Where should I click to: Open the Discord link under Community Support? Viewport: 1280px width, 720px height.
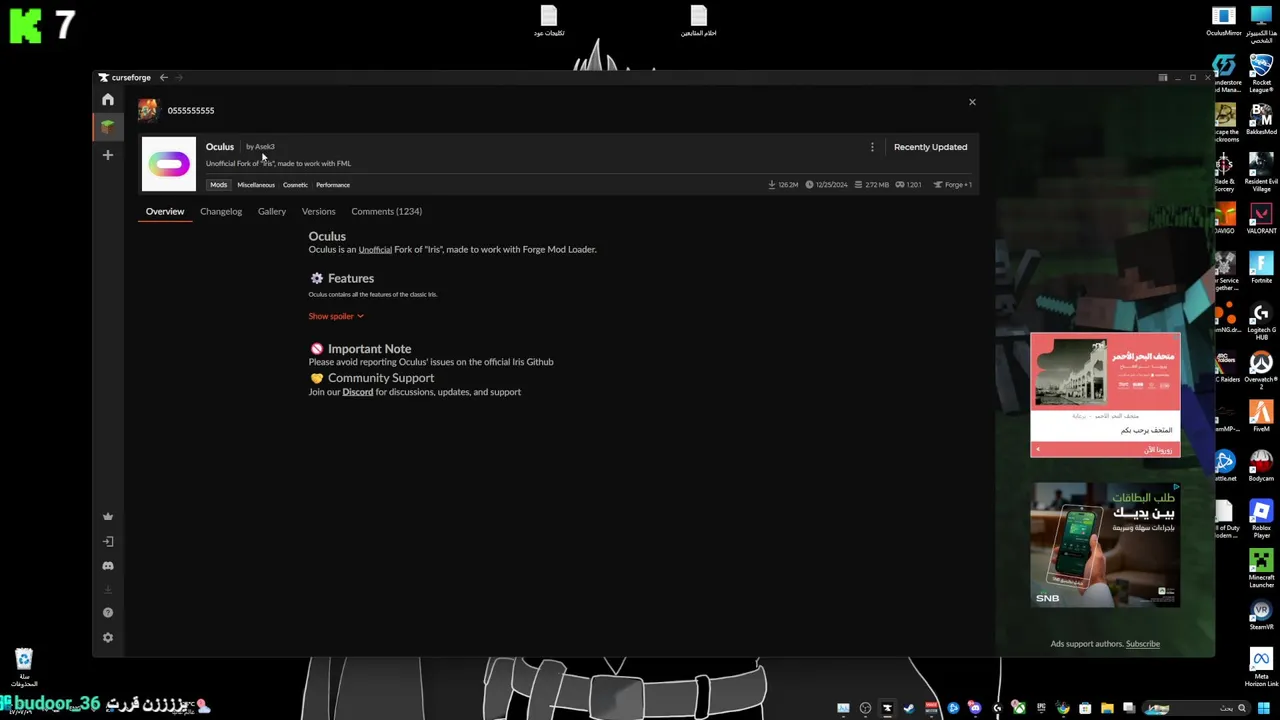358,392
